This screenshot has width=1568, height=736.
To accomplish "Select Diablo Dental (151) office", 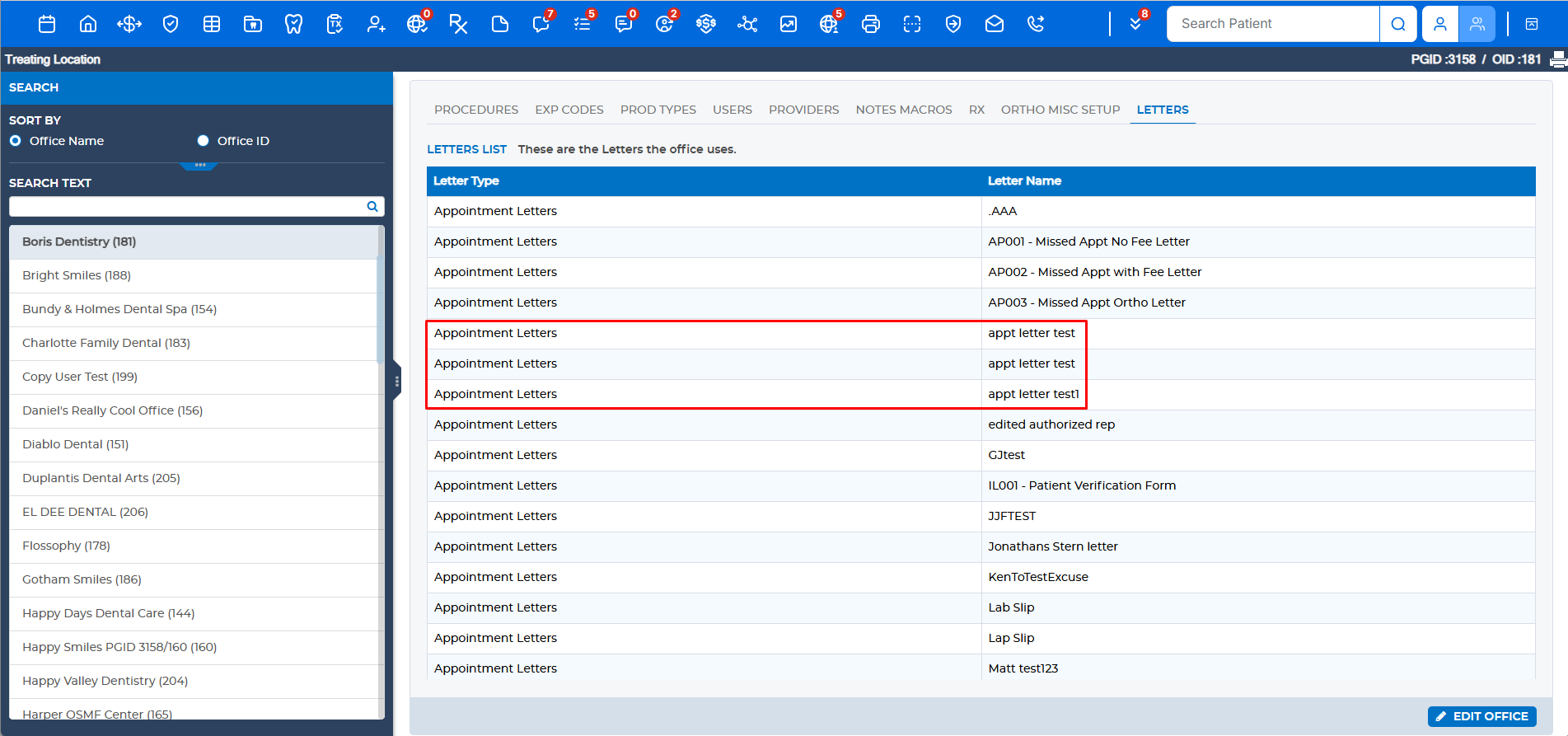I will 194,444.
